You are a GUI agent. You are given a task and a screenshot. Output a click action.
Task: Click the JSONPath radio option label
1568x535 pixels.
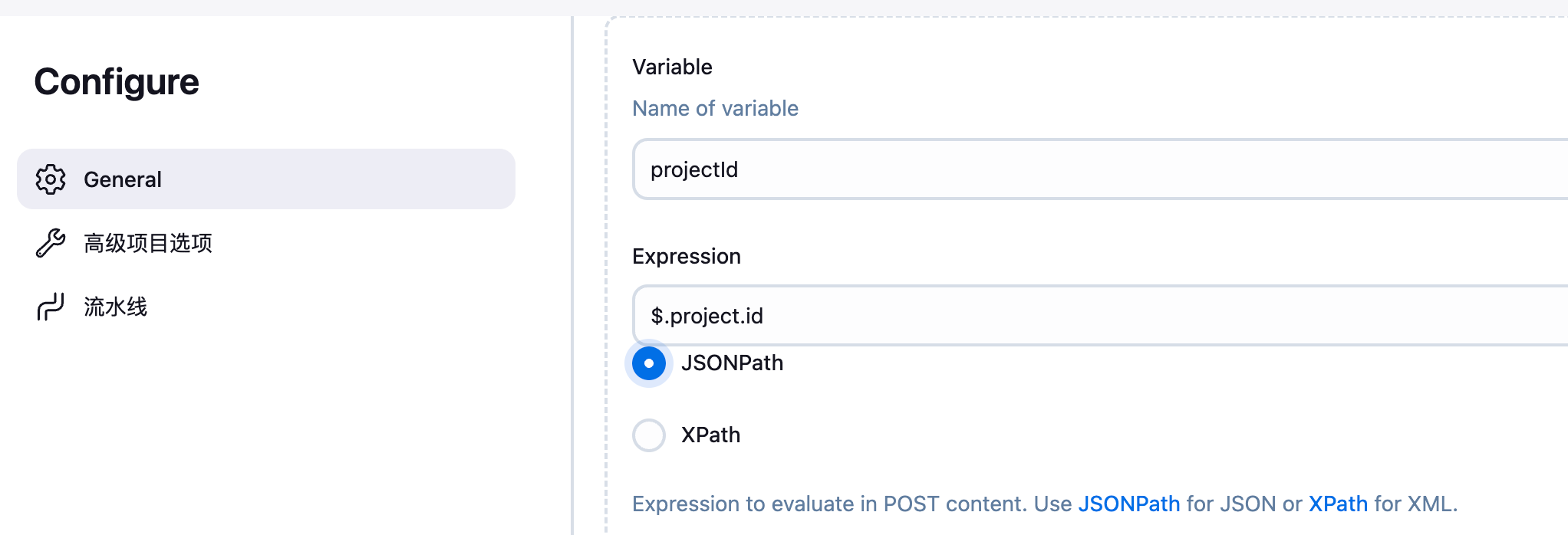pyautogui.click(x=732, y=363)
